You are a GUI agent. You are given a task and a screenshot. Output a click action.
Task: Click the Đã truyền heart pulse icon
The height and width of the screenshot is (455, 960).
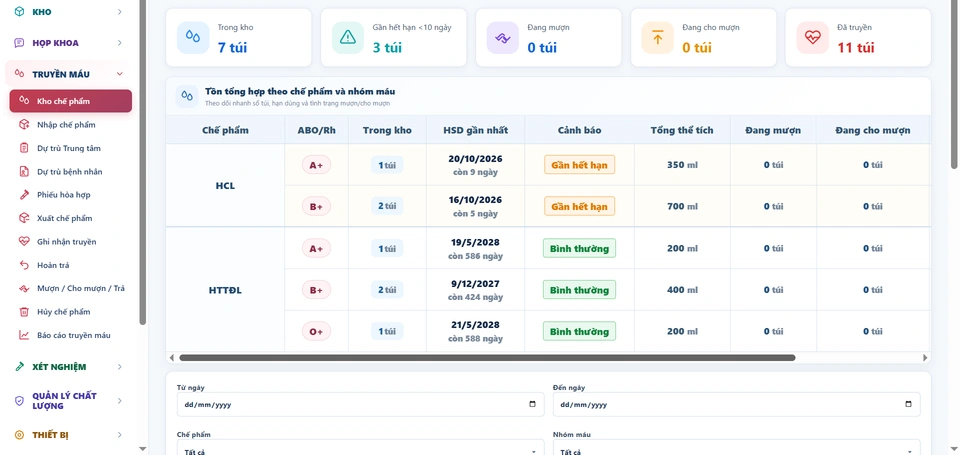tap(812, 38)
